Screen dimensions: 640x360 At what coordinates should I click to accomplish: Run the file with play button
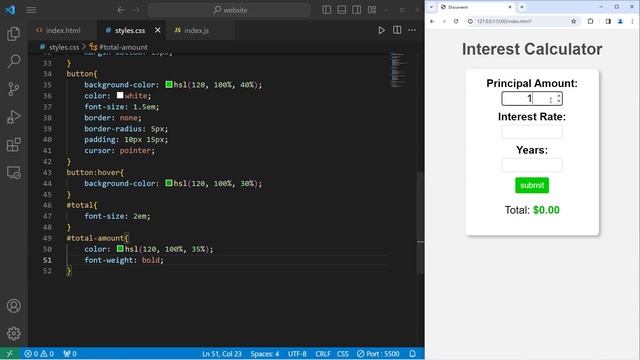pos(381,30)
